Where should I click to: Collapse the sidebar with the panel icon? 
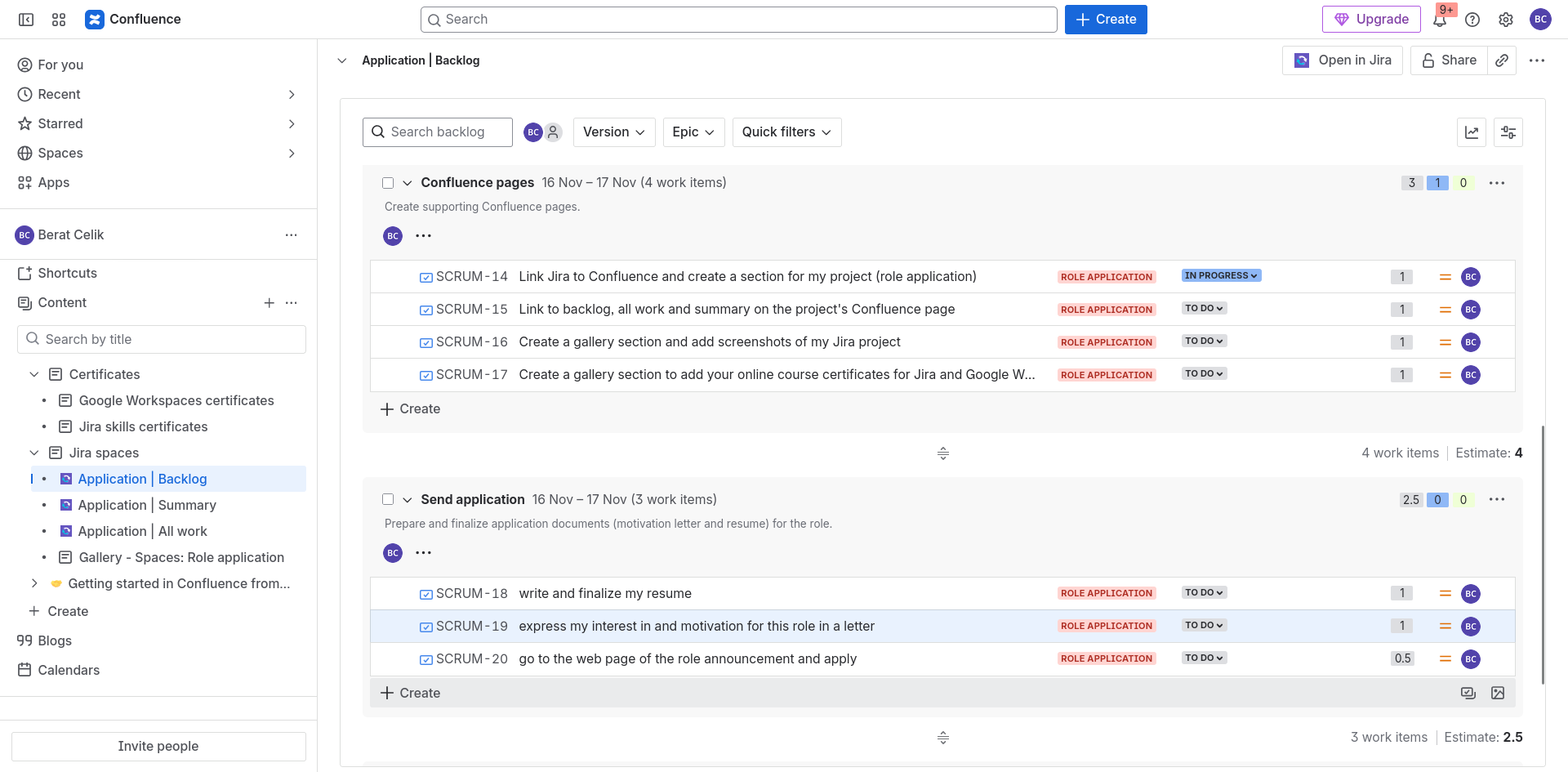[26, 20]
